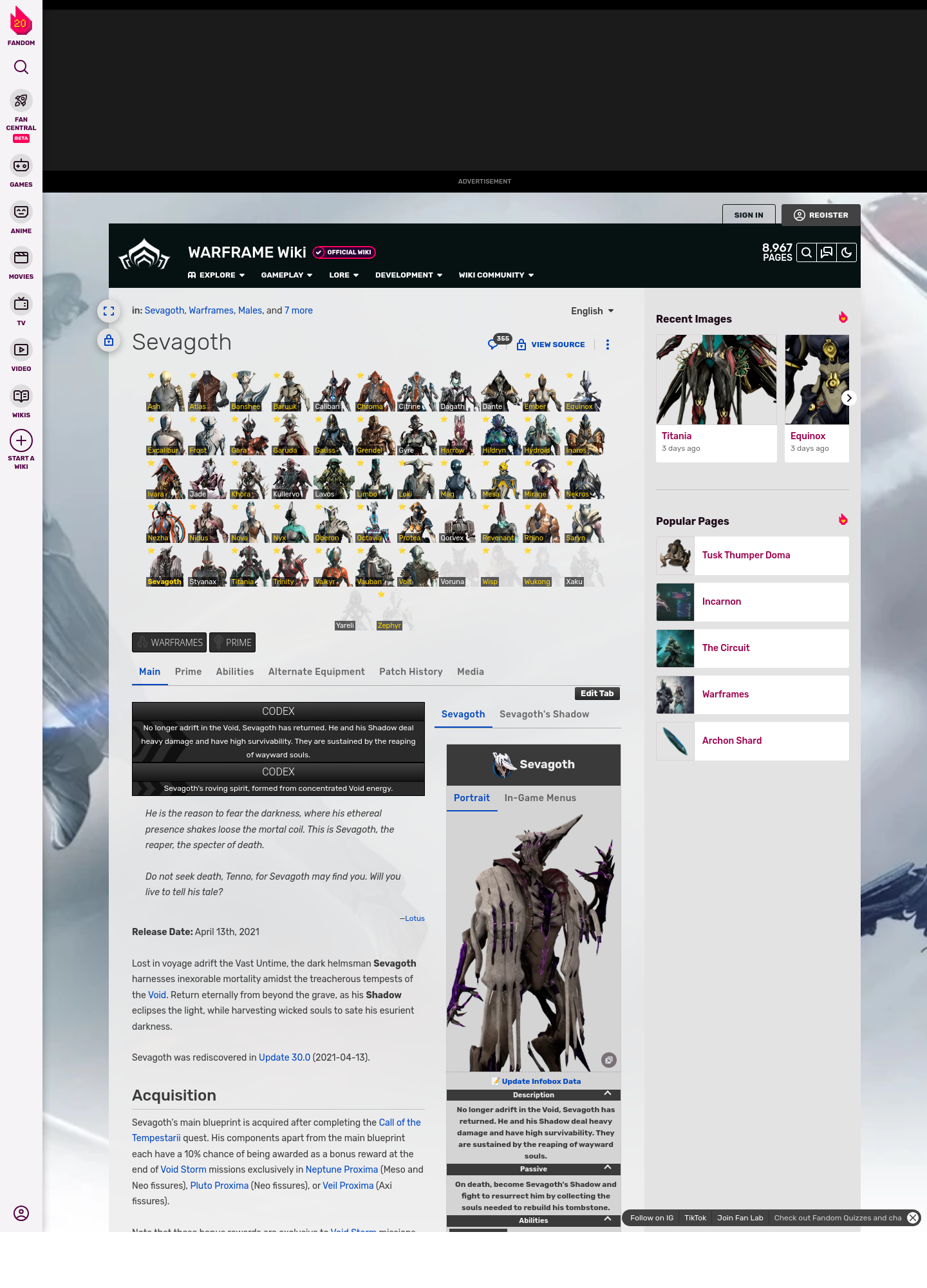927x1288 pixels.
Task: Collapse the Description infobox section
Action: 607,1094
